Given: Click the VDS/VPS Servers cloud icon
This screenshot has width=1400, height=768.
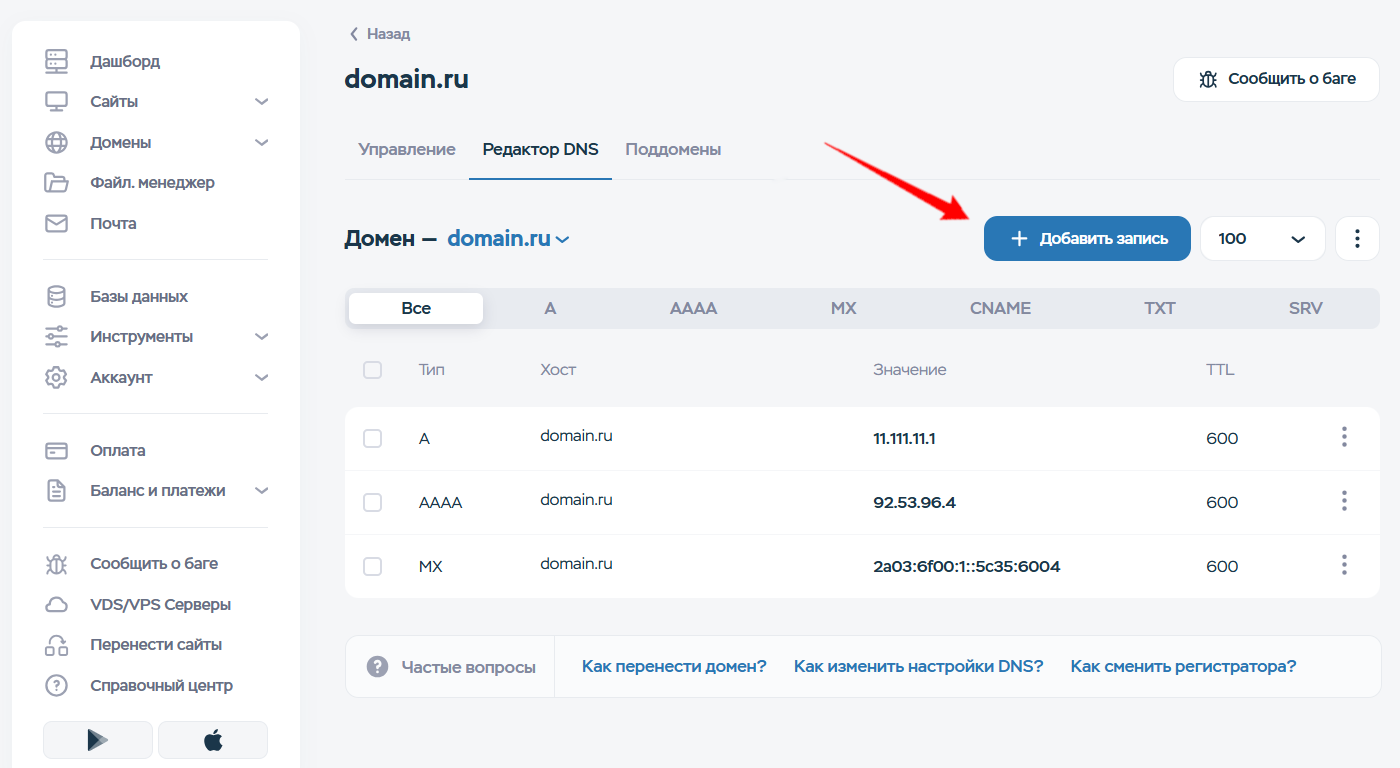Looking at the screenshot, I should pos(57,605).
